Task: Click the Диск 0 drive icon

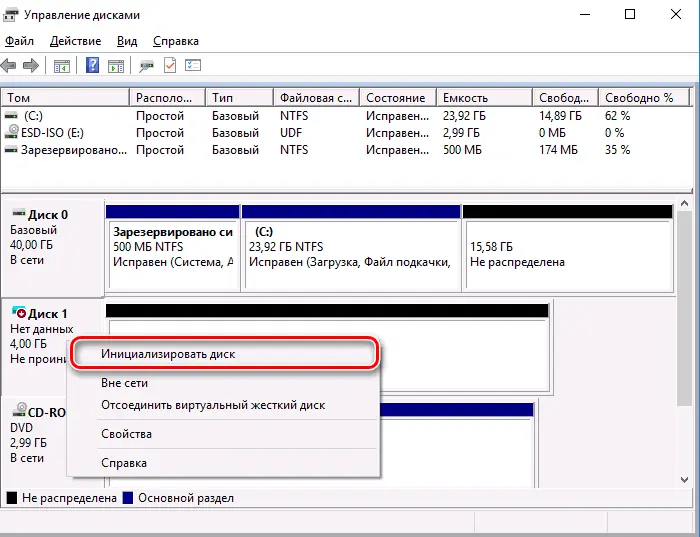Action: tap(19, 213)
